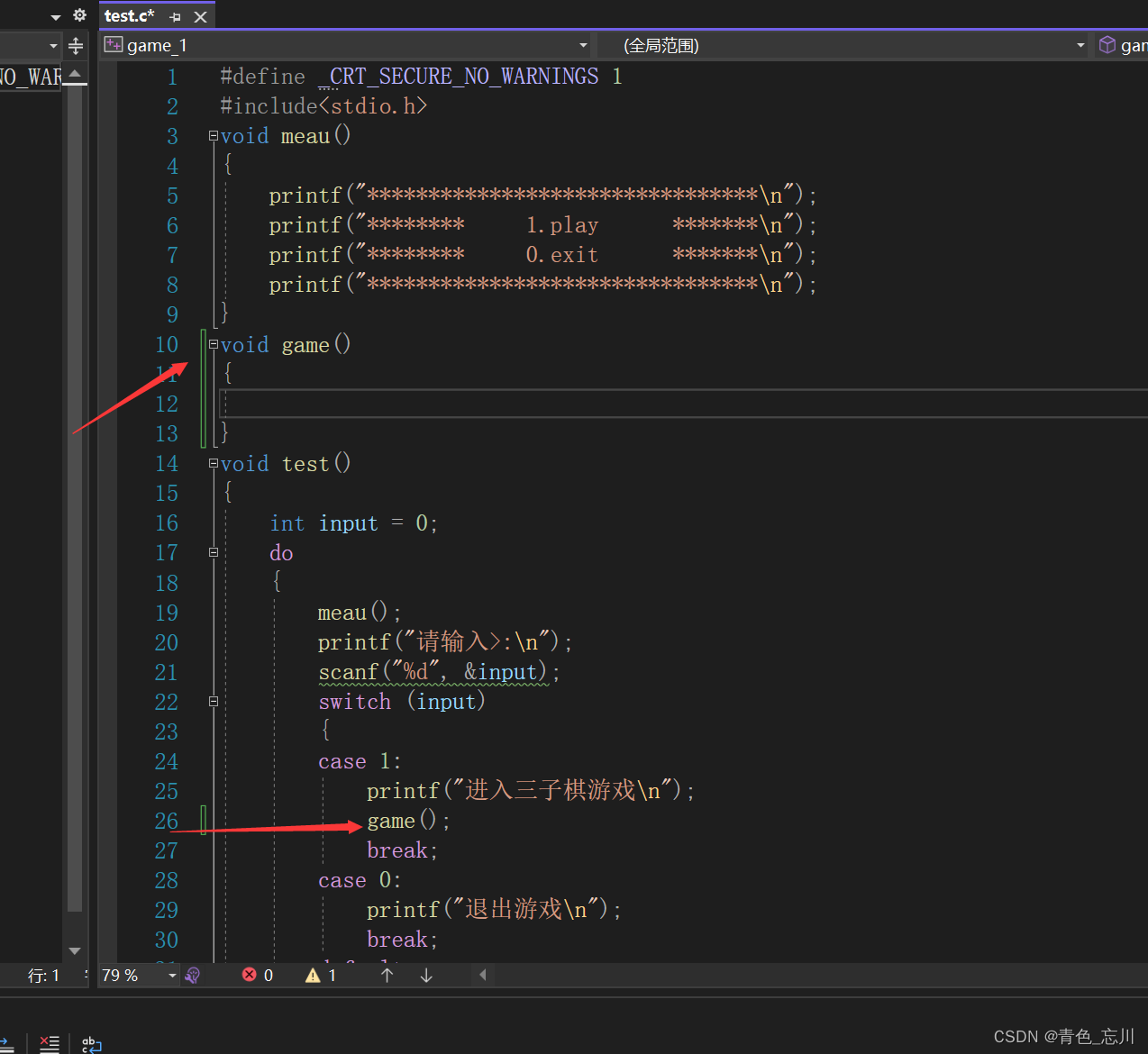1148x1054 pixels.
Task: Click the 'switch (input)' statement
Action: pos(402,701)
